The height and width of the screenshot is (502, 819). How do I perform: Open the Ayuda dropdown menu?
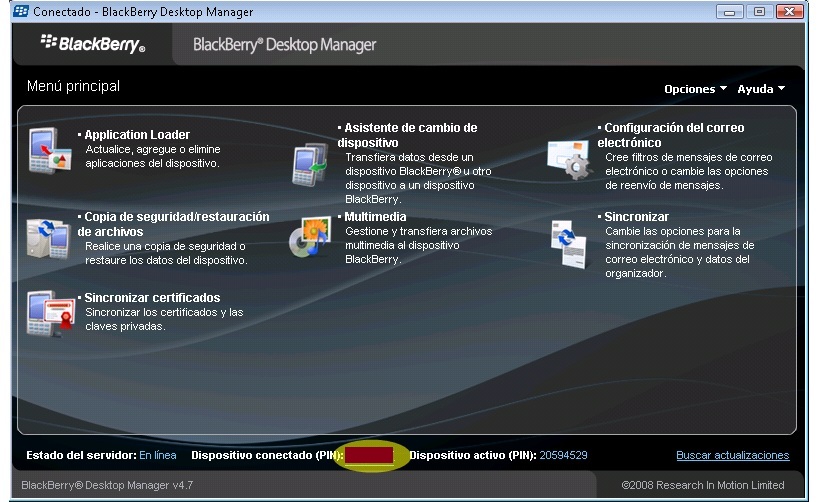pyautogui.click(x=761, y=89)
